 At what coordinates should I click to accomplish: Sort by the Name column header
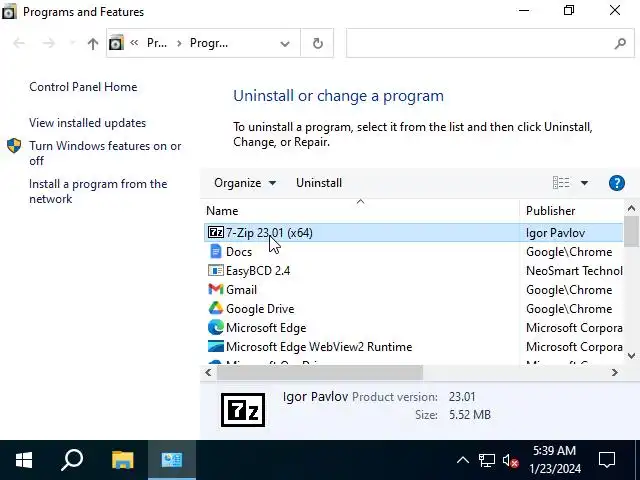pos(361,211)
